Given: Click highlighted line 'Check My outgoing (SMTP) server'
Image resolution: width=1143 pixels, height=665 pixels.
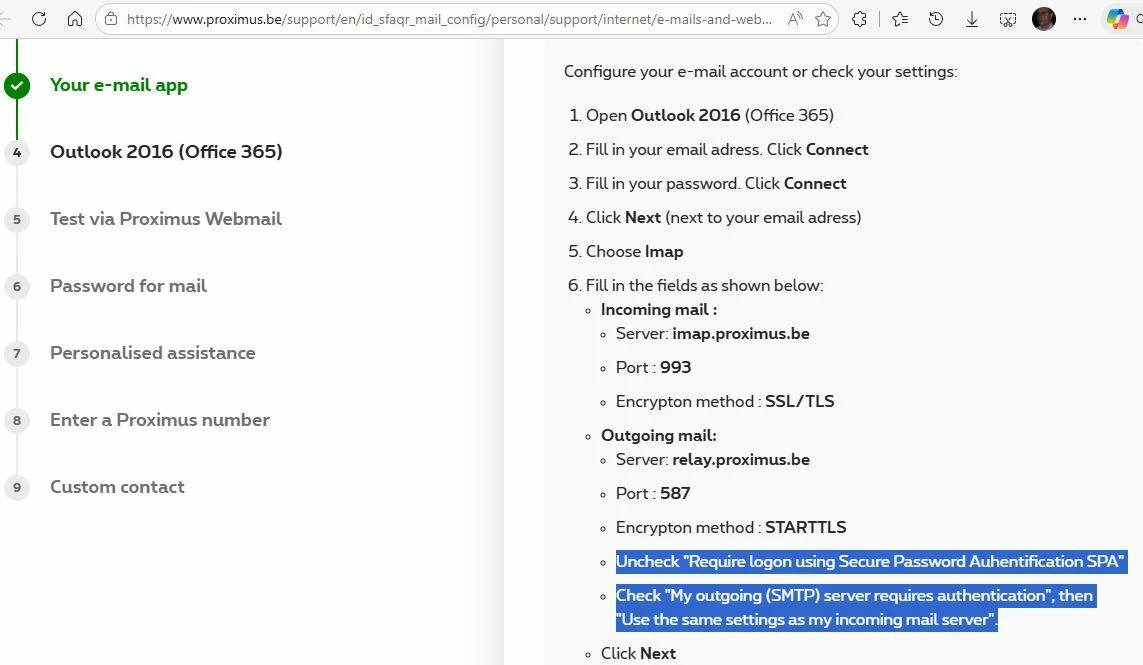Looking at the screenshot, I should [x=855, y=607].
